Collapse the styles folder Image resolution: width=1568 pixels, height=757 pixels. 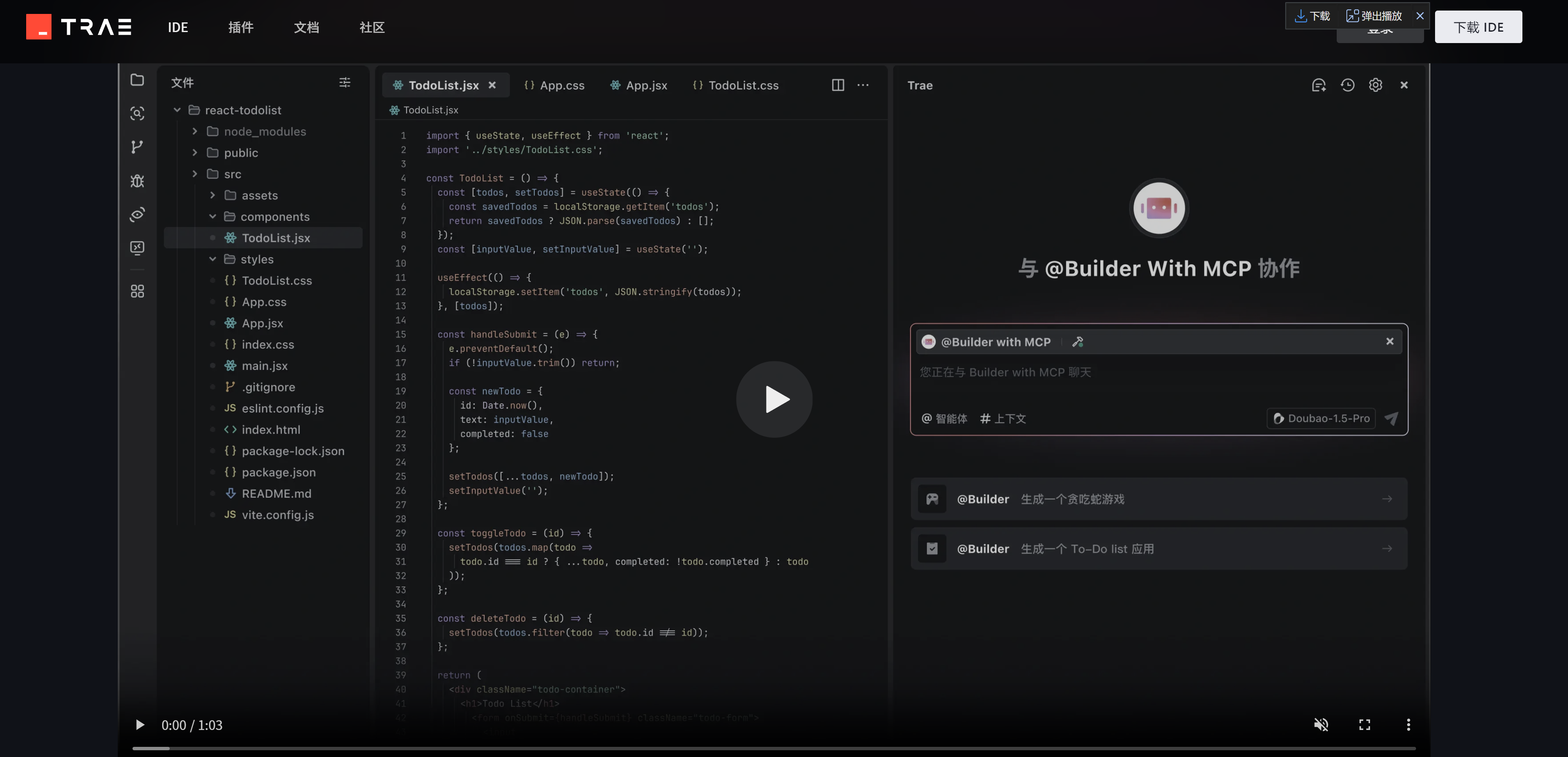click(212, 259)
